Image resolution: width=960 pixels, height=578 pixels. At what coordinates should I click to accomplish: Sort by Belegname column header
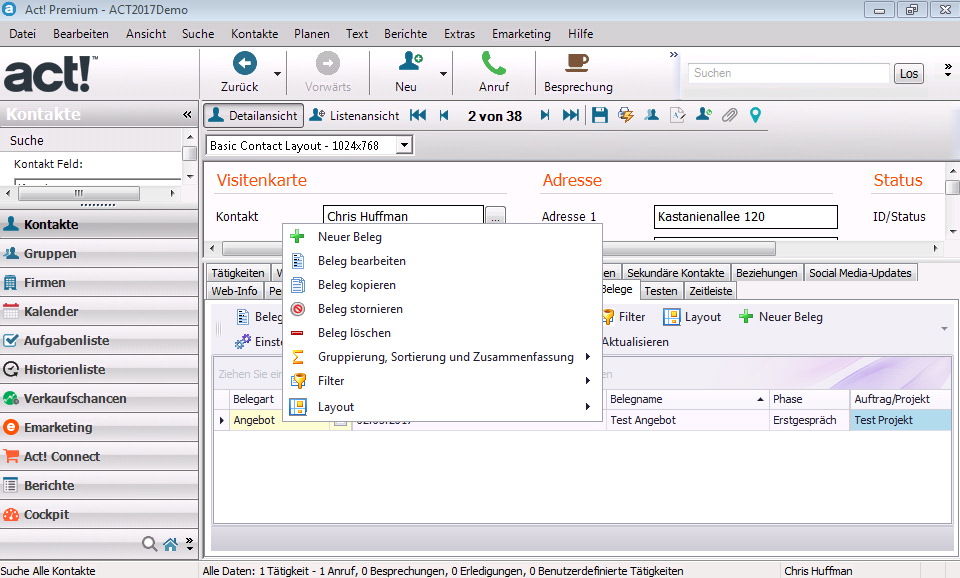(687, 399)
